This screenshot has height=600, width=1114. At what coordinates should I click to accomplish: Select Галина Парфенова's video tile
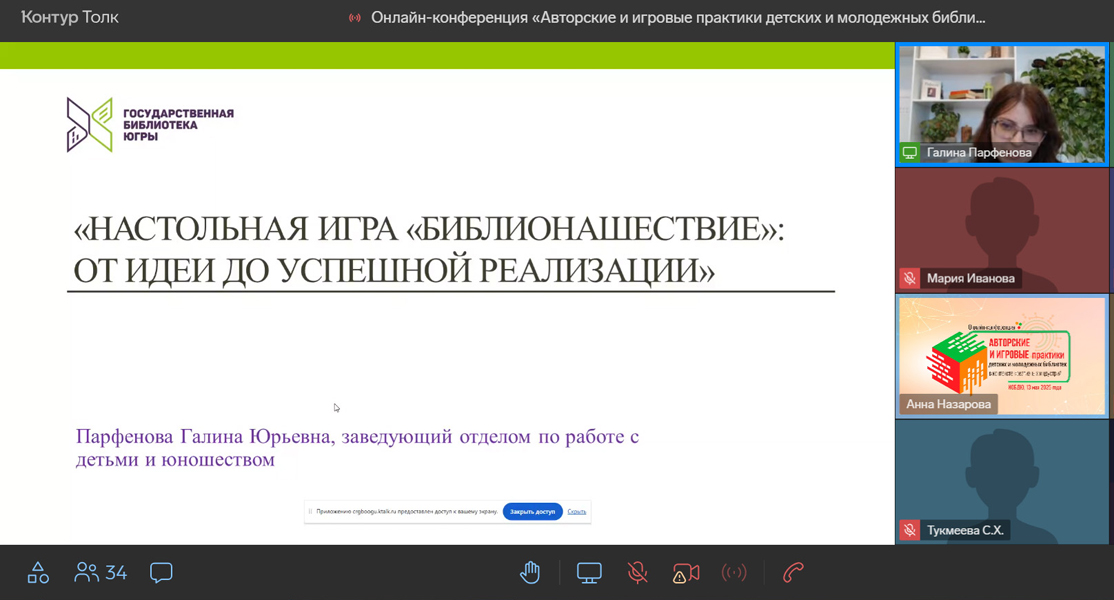coord(1003,100)
